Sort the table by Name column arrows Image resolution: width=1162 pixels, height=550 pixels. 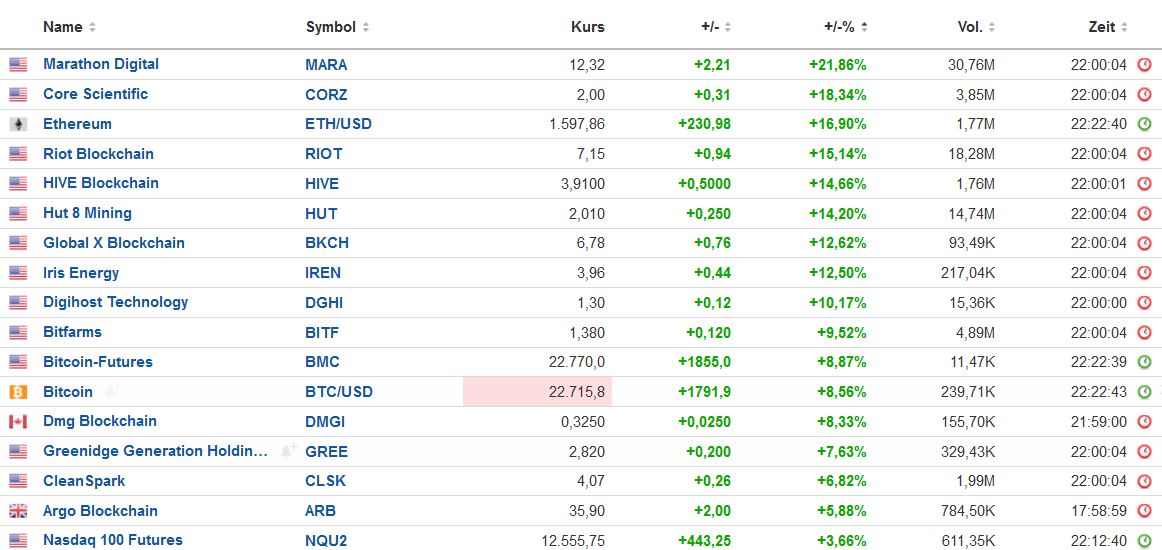coord(92,28)
